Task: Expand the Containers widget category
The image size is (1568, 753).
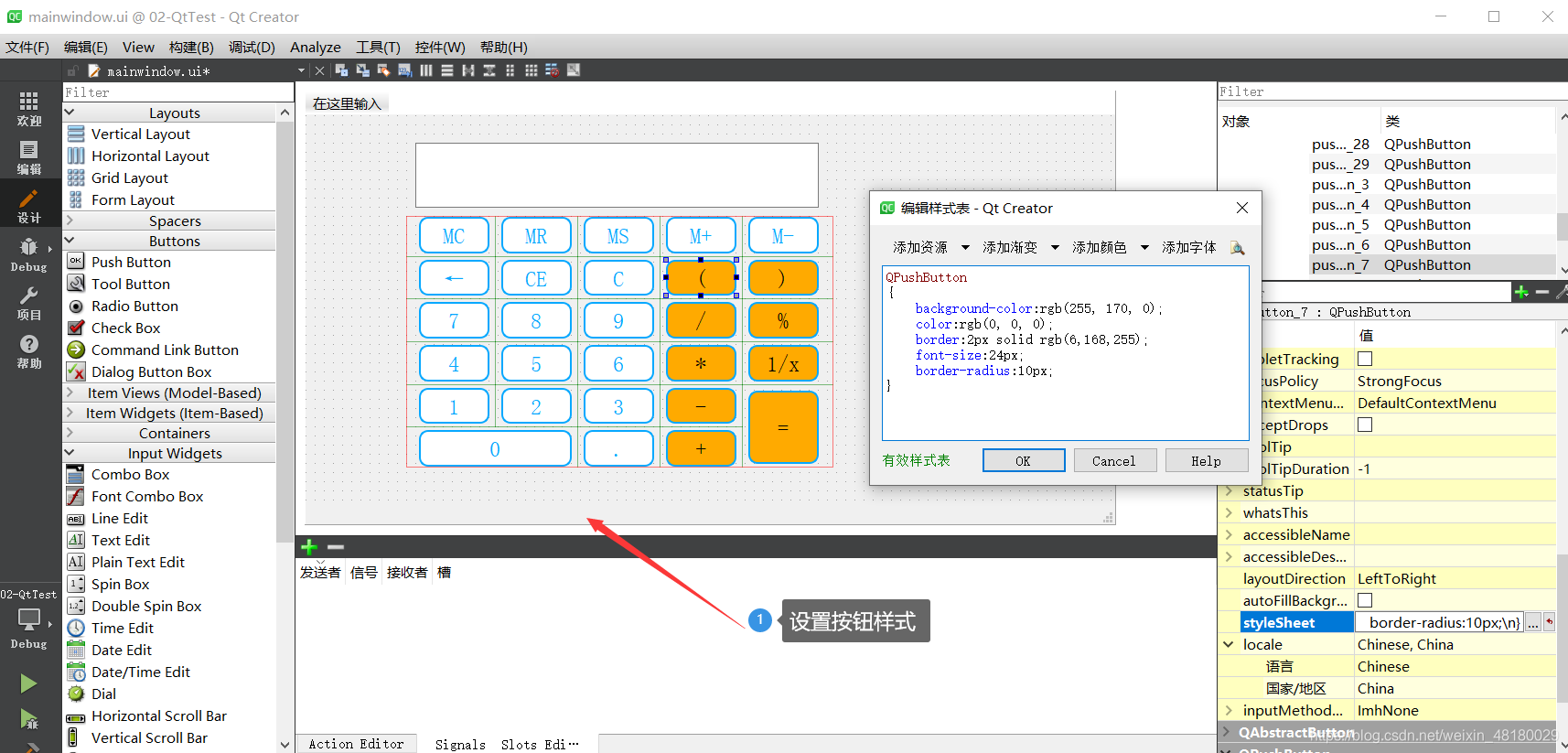Action: 70,433
